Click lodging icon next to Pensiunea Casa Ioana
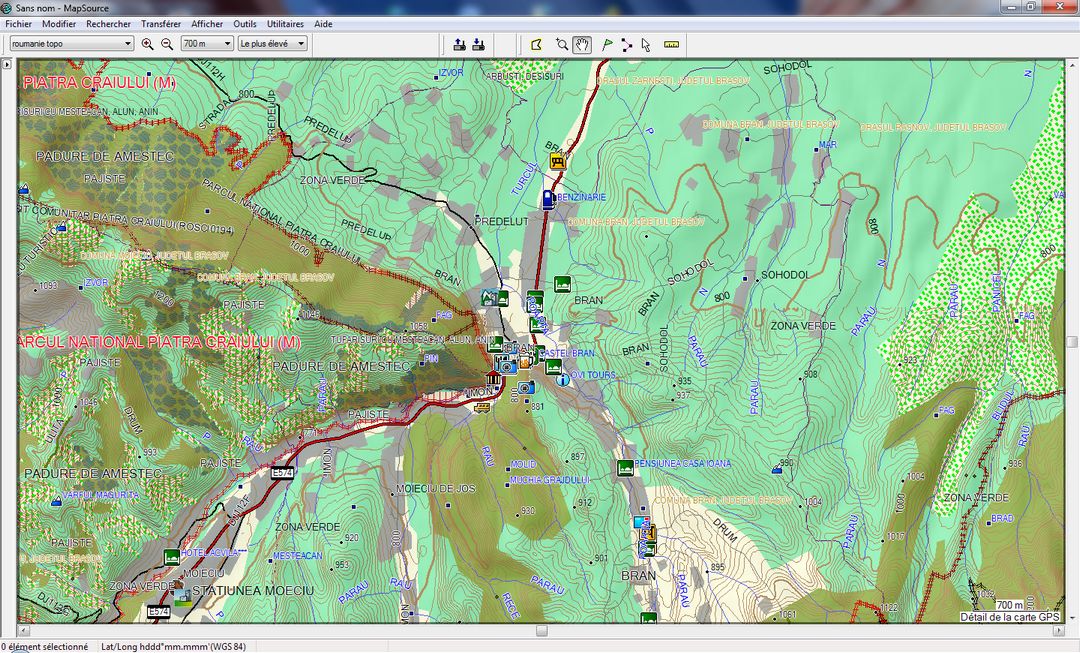 625,468
